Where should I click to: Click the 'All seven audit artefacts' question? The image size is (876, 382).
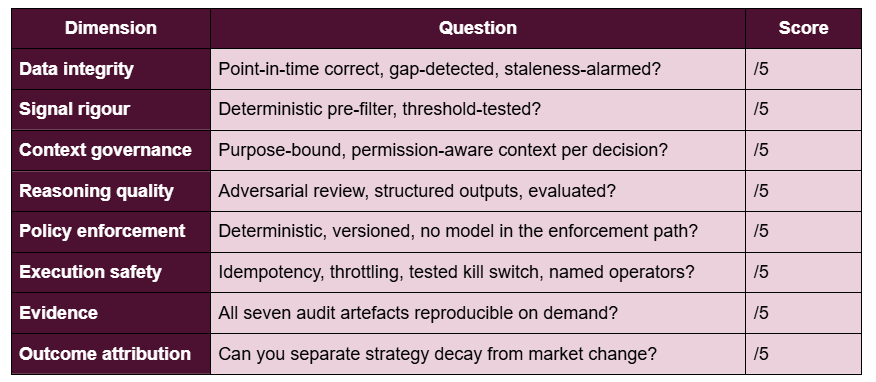pyautogui.click(x=418, y=313)
